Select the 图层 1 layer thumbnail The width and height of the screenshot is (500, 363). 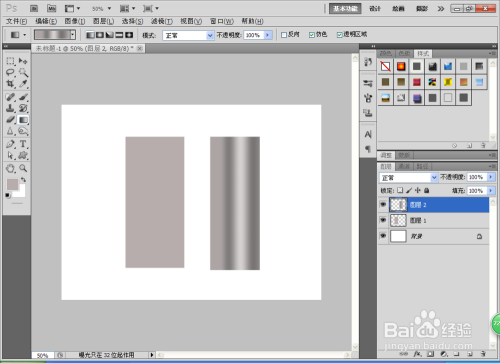(398, 220)
